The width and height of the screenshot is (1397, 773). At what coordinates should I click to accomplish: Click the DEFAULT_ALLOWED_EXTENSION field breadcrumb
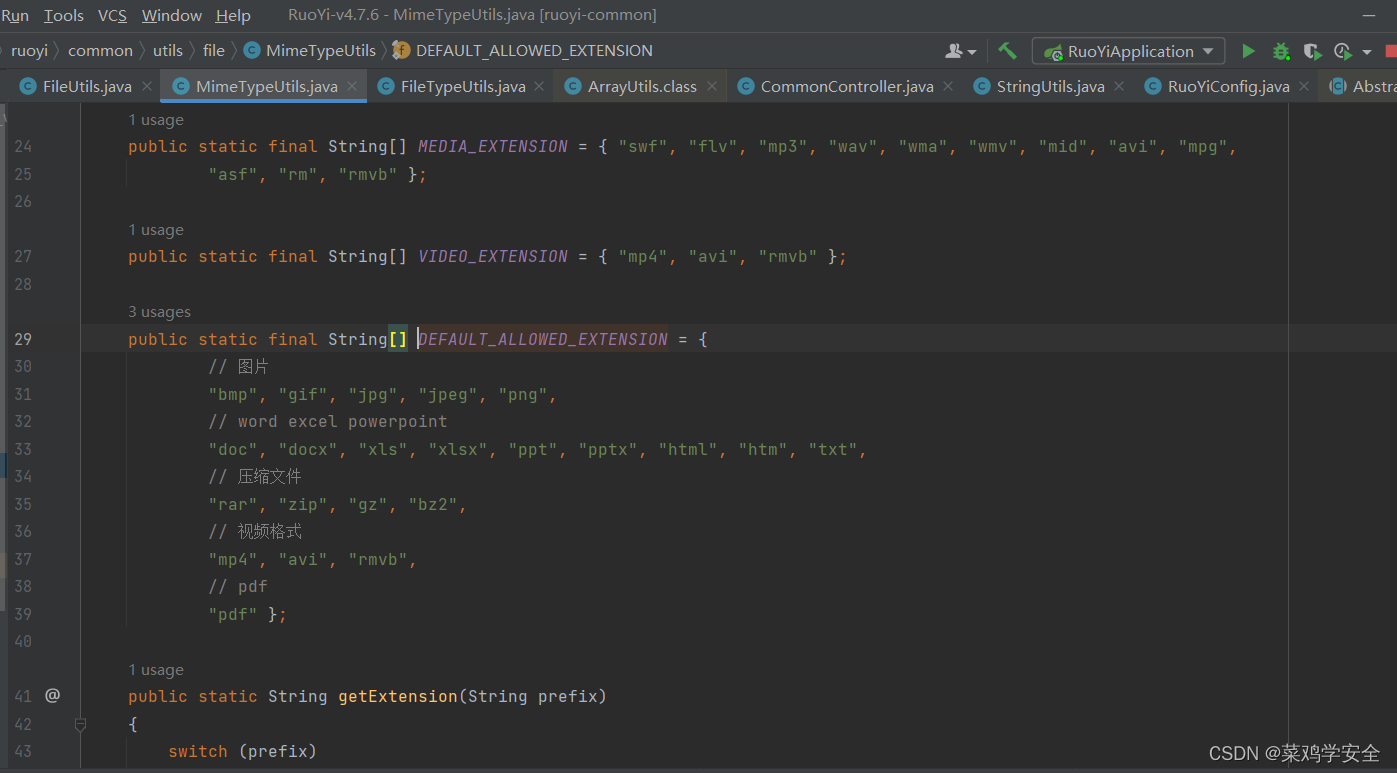tap(523, 50)
